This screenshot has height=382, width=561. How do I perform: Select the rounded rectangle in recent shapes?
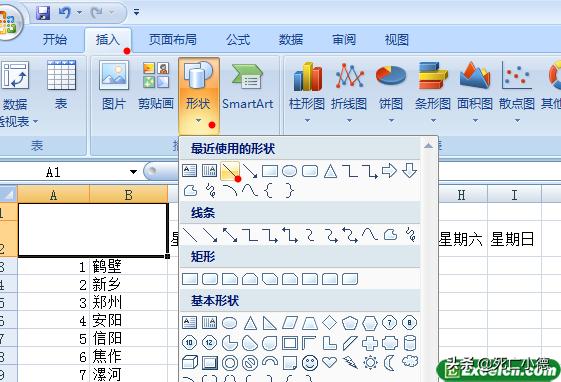coord(310,171)
